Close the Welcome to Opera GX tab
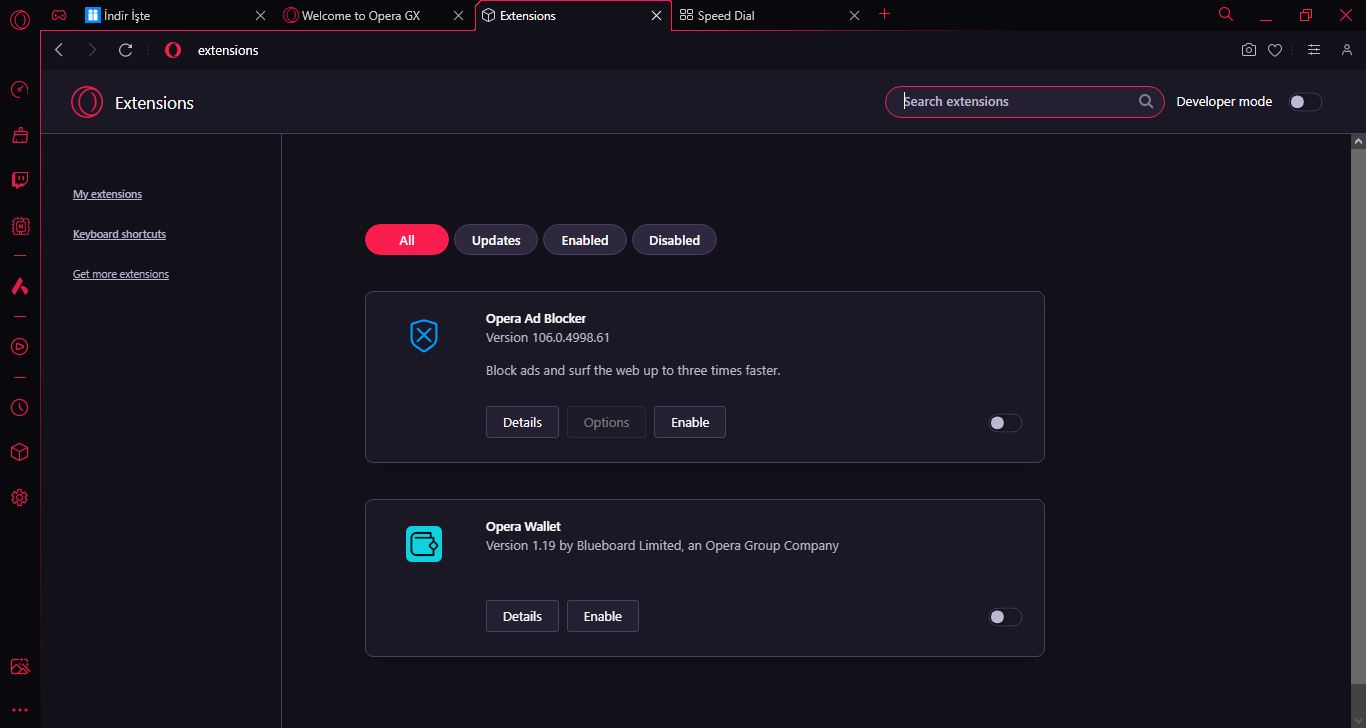Screen dimensions: 1366x728 coord(458,16)
